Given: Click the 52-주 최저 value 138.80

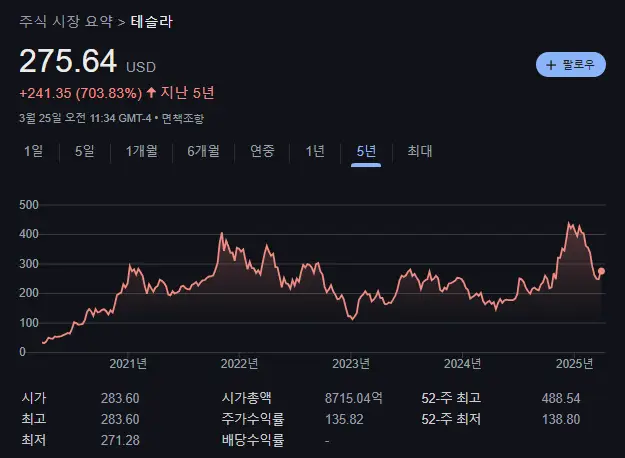Looking at the screenshot, I should pyautogui.click(x=561, y=419).
